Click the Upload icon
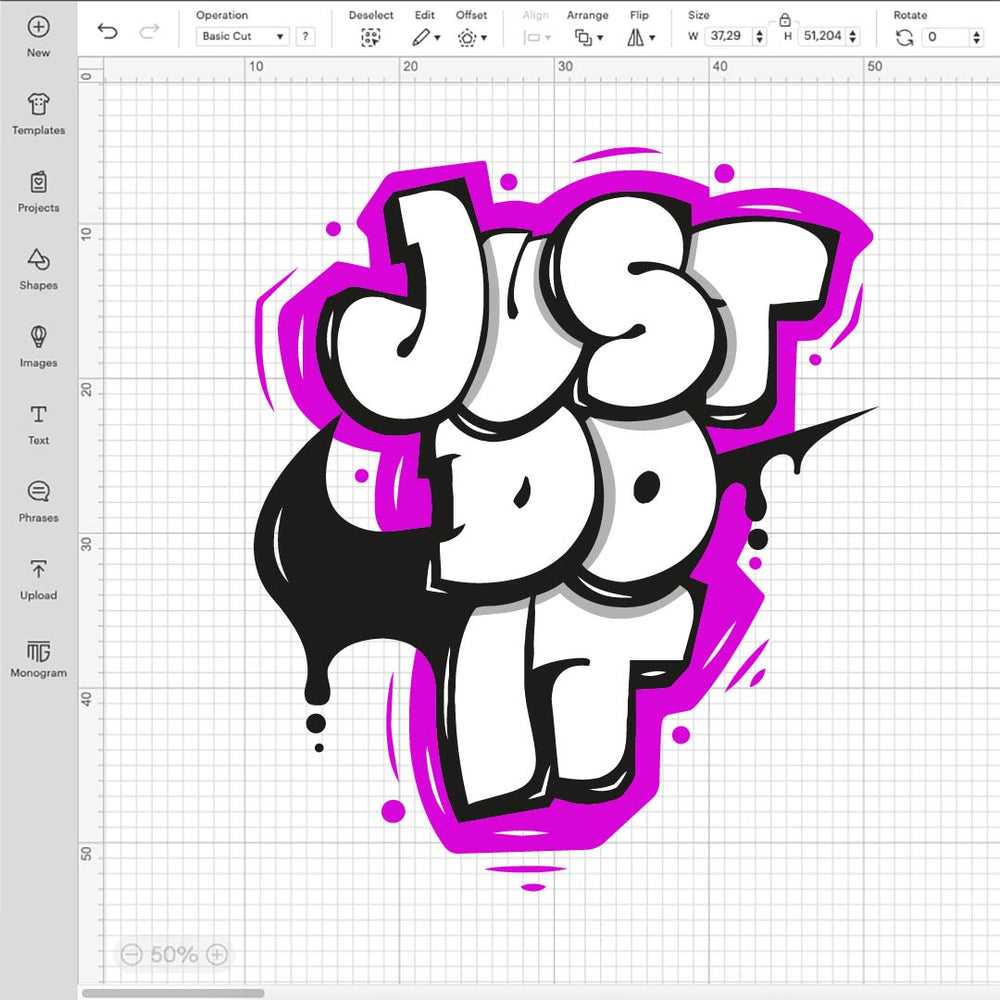The width and height of the screenshot is (1000, 1000). pos(38,570)
